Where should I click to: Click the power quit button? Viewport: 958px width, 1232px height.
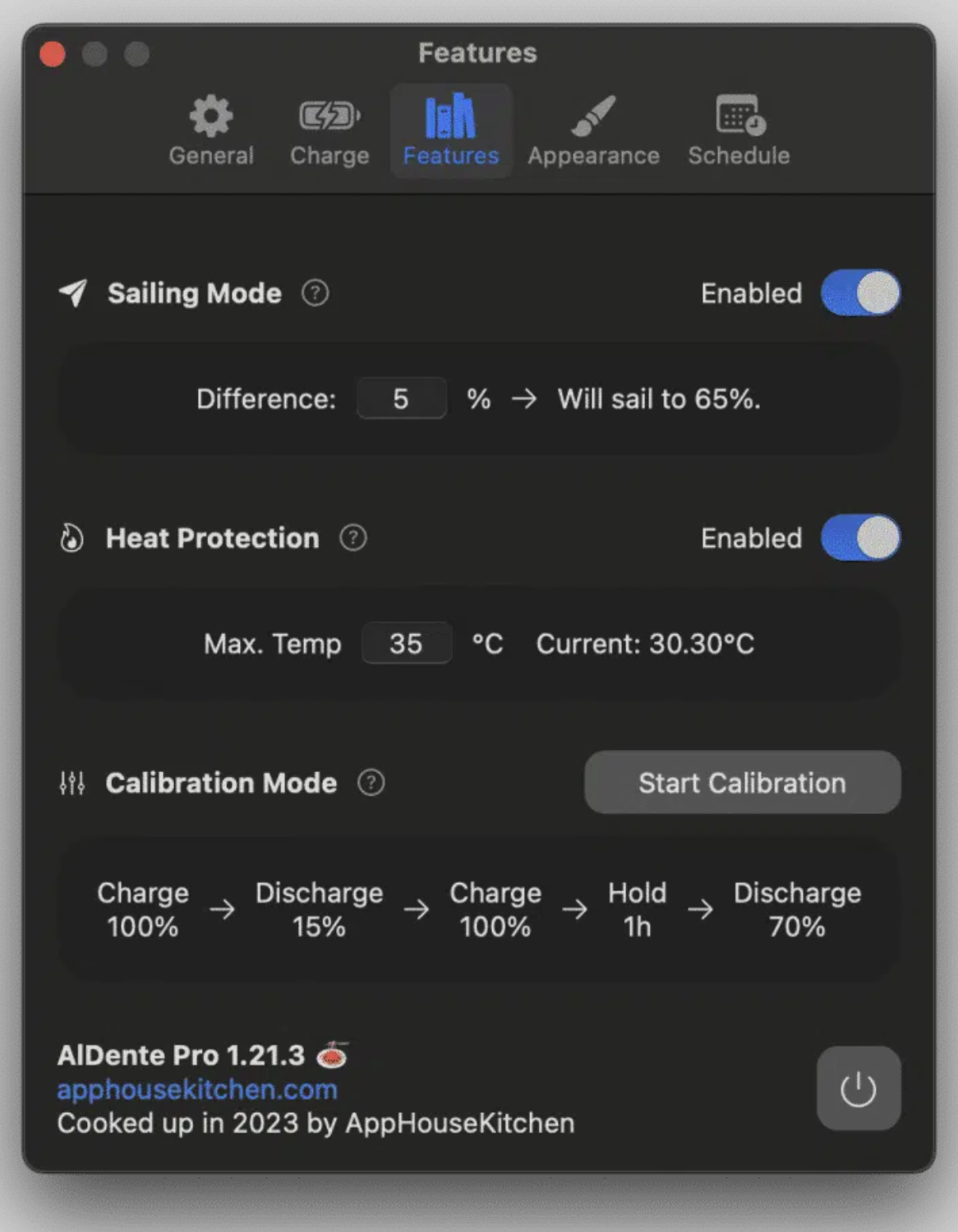click(x=859, y=1088)
